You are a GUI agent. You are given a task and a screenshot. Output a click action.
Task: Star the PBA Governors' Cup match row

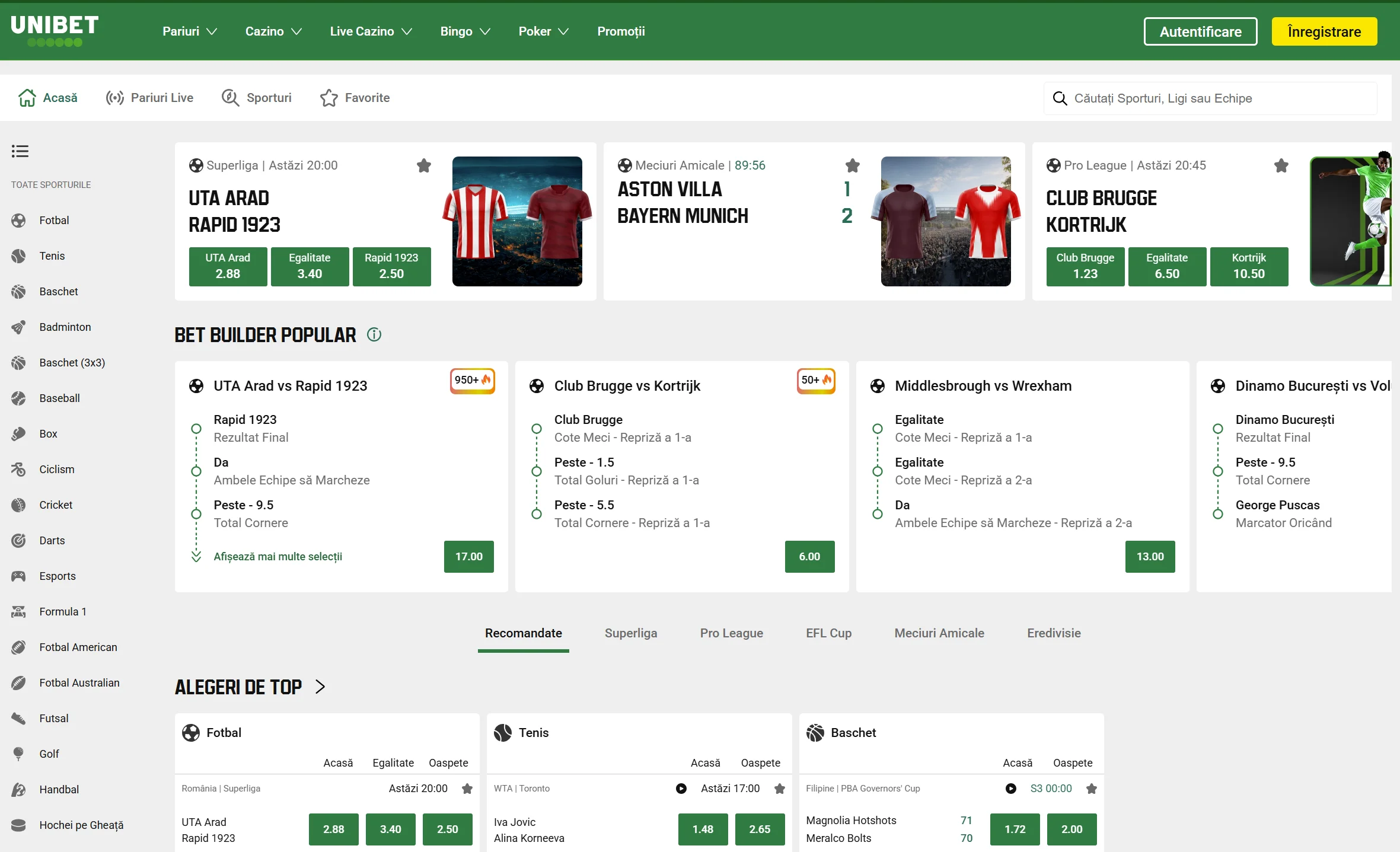point(1092,789)
